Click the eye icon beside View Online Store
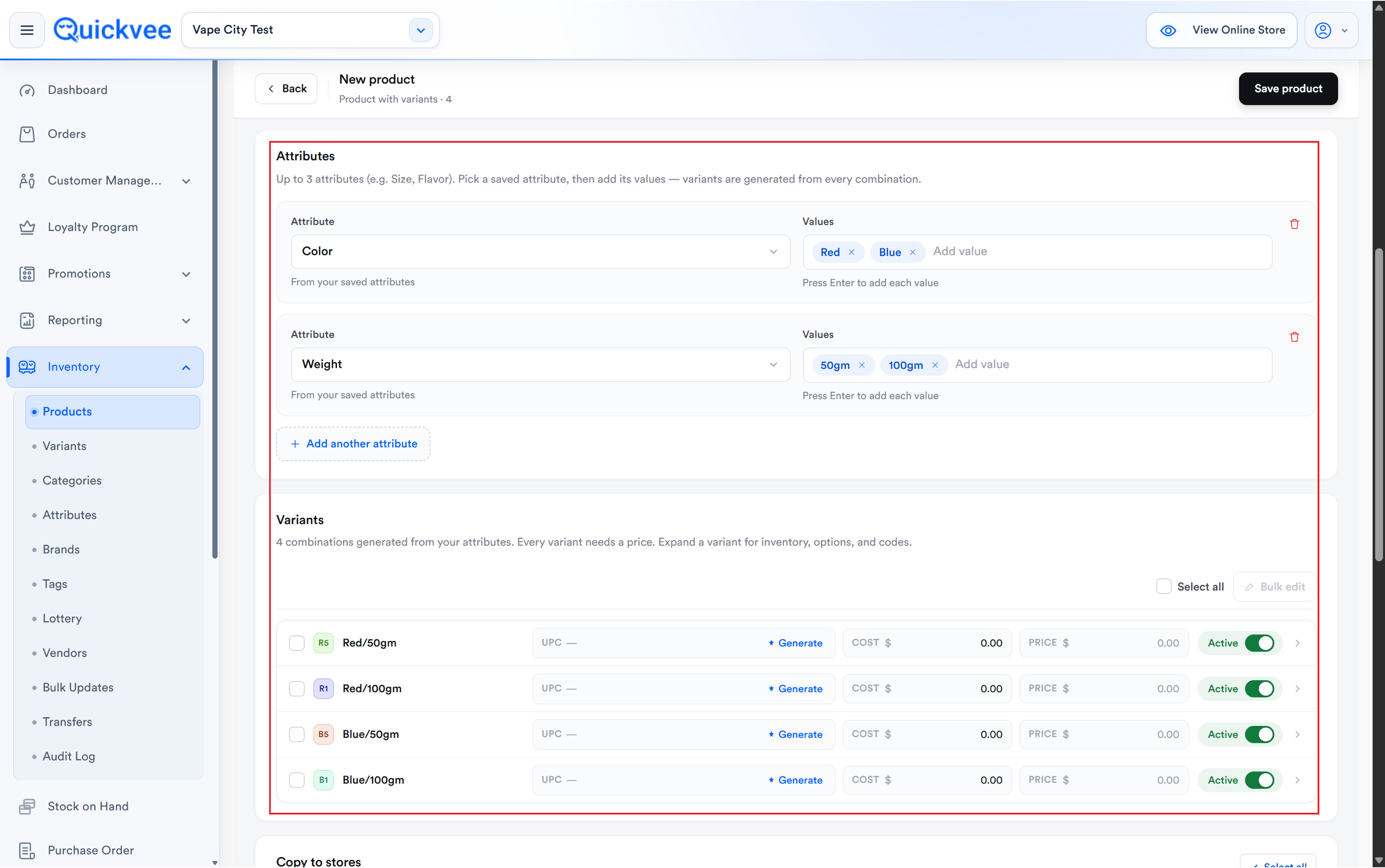Viewport: 1385px width, 868px height. (1168, 30)
